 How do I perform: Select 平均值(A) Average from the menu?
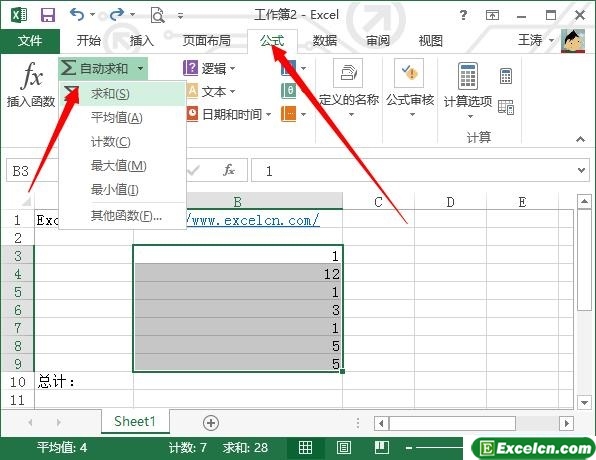point(117,118)
